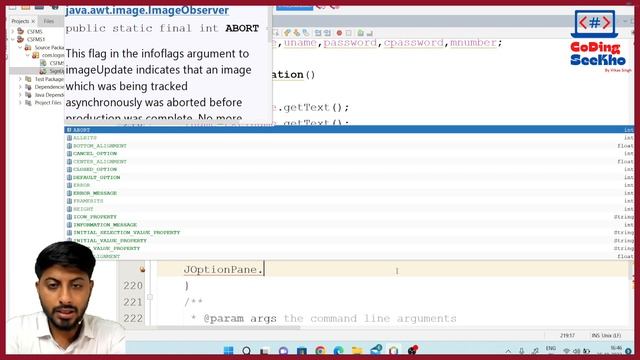Select FRAMEBITS completion entry
Viewport: 640px width, 360px height.
pos(349,201)
